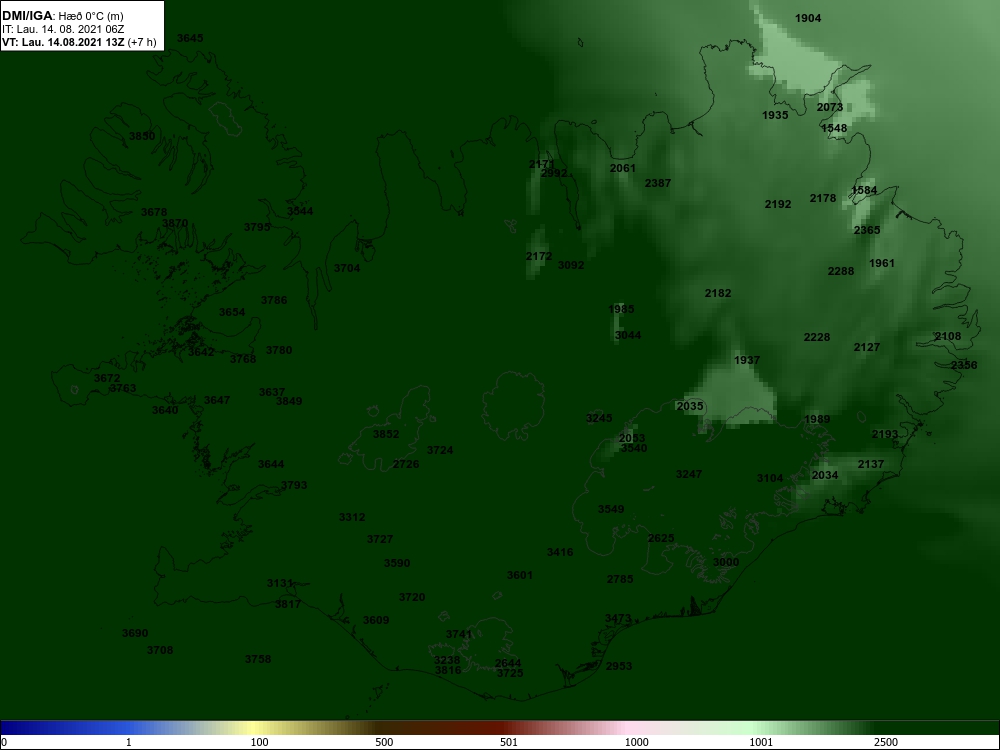Screen dimensions: 1000x750
Task: Click the map value '2061'
Action: [623, 168]
